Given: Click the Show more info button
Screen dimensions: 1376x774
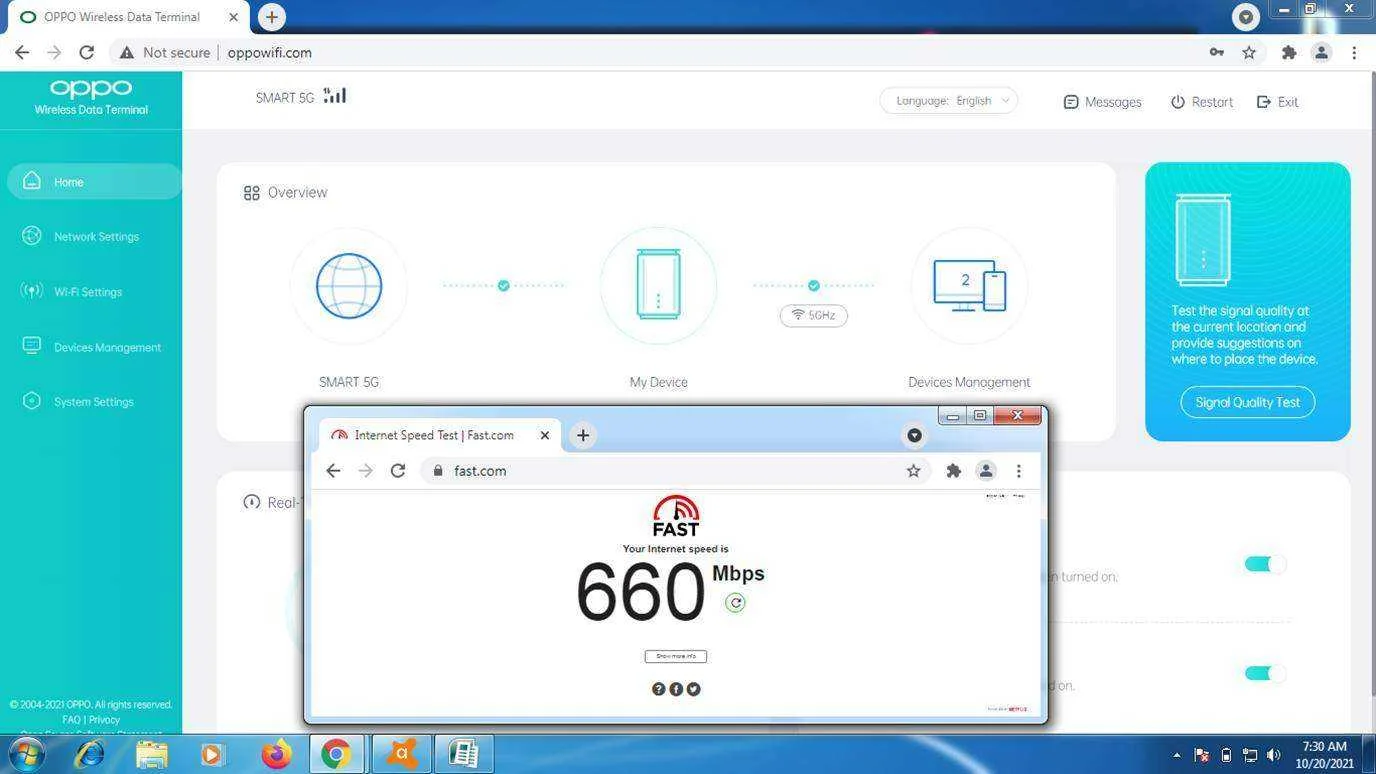Looking at the screenshot, I should point(676,656).
